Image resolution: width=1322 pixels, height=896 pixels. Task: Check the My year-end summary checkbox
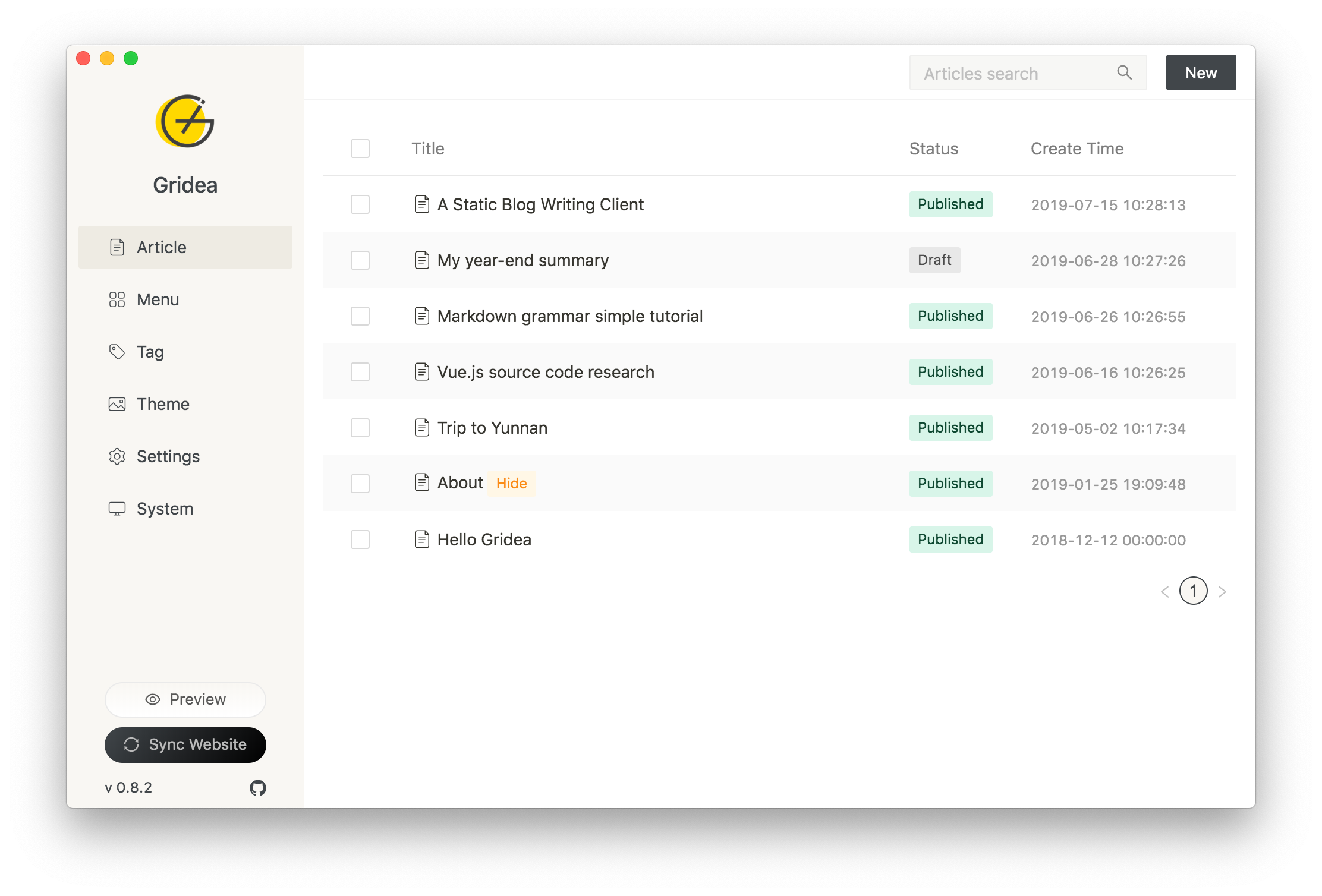(360, 260)
